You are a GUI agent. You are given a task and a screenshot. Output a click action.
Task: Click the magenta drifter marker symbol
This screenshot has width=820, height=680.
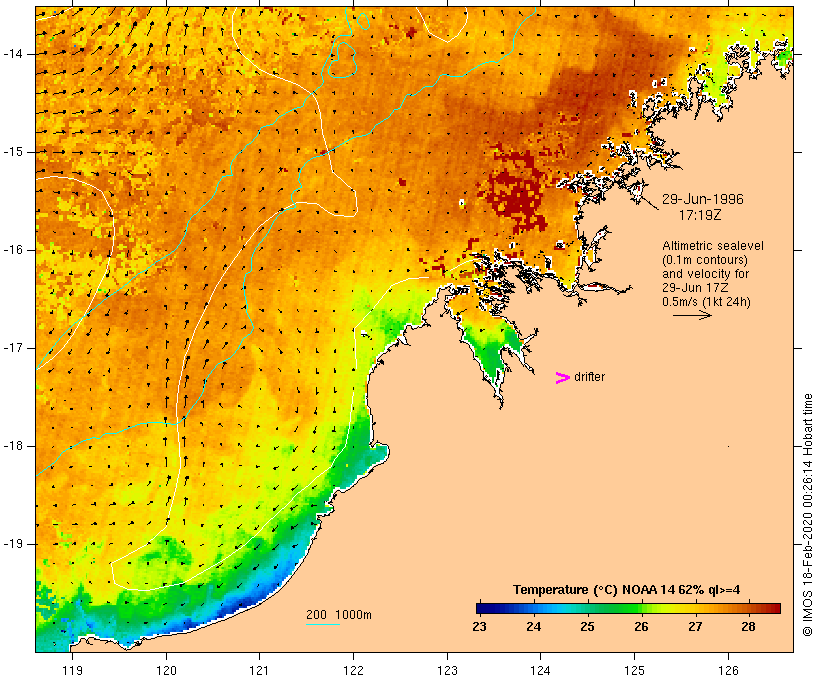coord(562,378)
